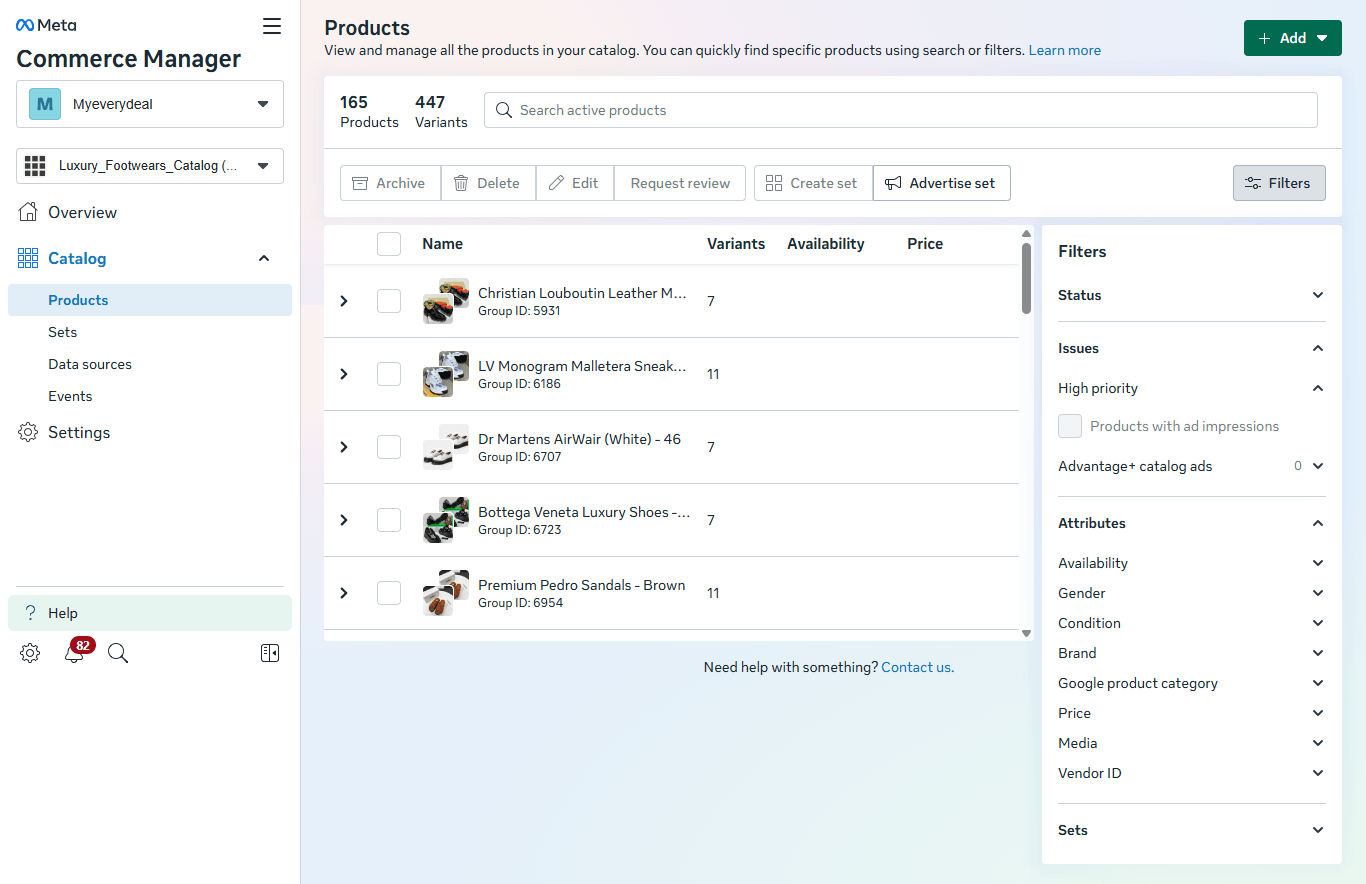This screenshot has height=884, width=1366.
Task: Collapse the Catalog section chevron
Action: click(264, 258)
